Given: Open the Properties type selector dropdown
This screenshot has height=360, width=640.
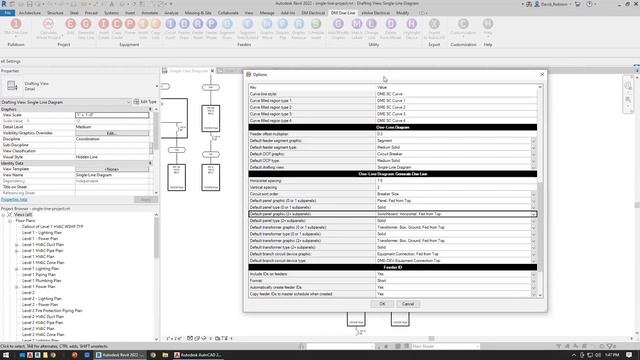Looking at the screenshot, I should point(157,86).
